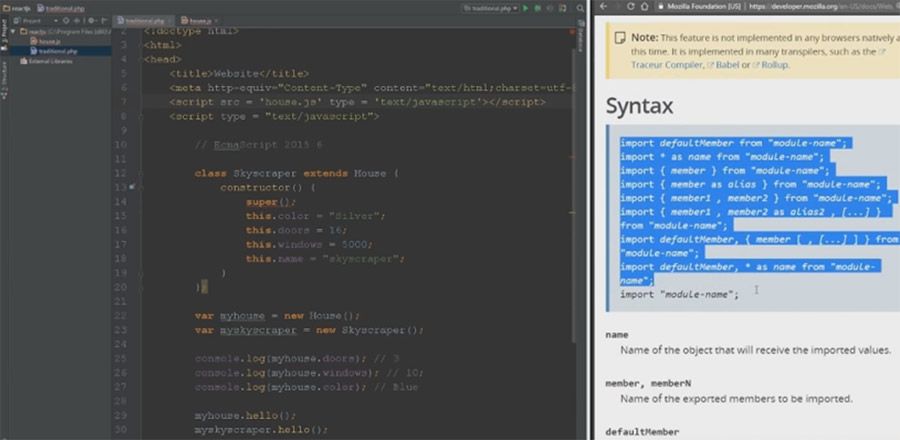Click the 'myhouse.hello();' line
Screen dimensions: 900x440
pos(245,416)
